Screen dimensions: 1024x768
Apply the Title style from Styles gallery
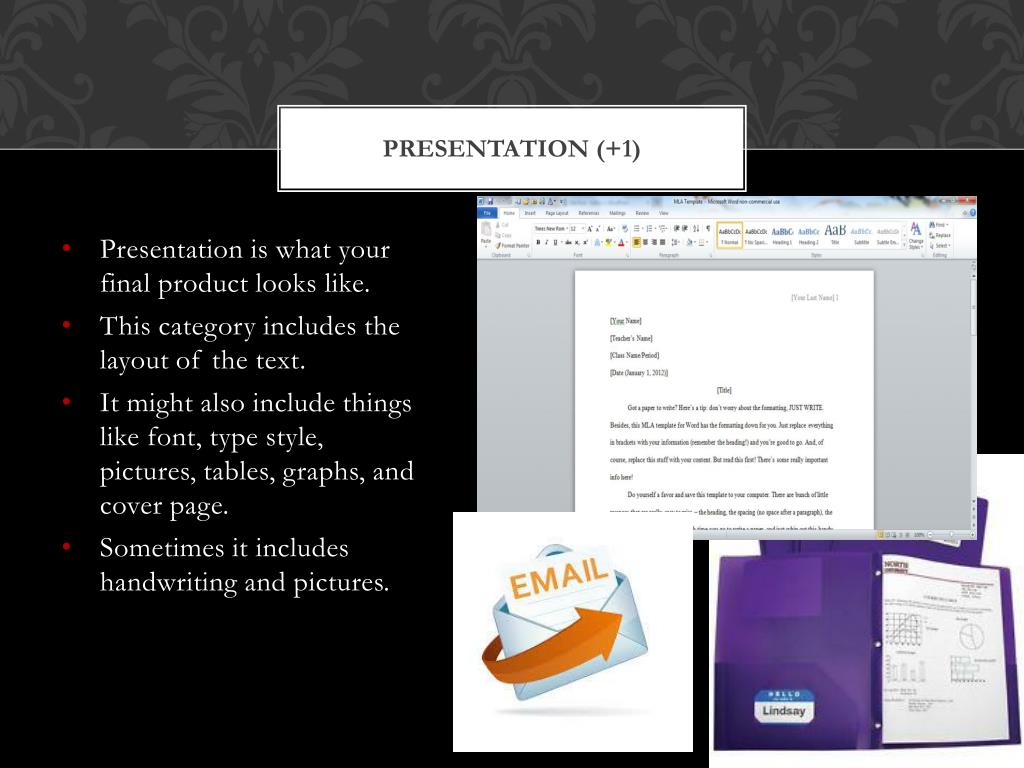pyautogui.click(x=835, y=235)
